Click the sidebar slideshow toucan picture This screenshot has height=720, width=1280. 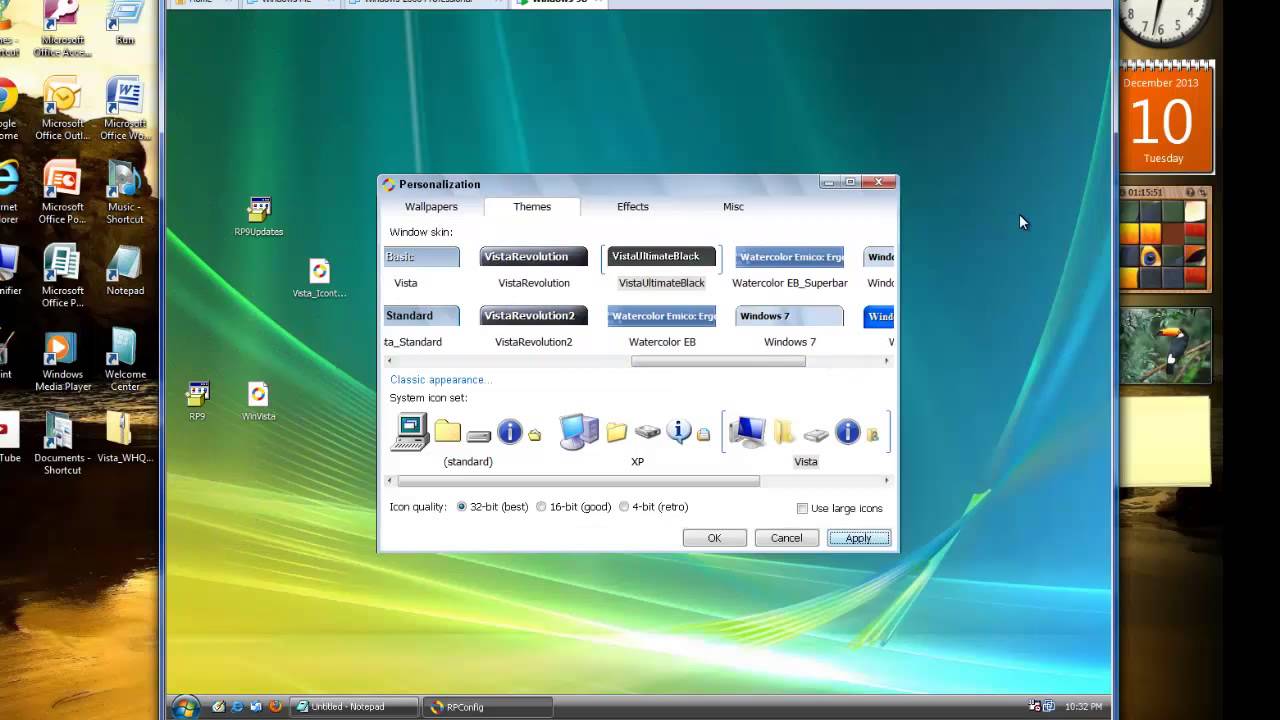pyautogui.click(x=1166, y=345)
